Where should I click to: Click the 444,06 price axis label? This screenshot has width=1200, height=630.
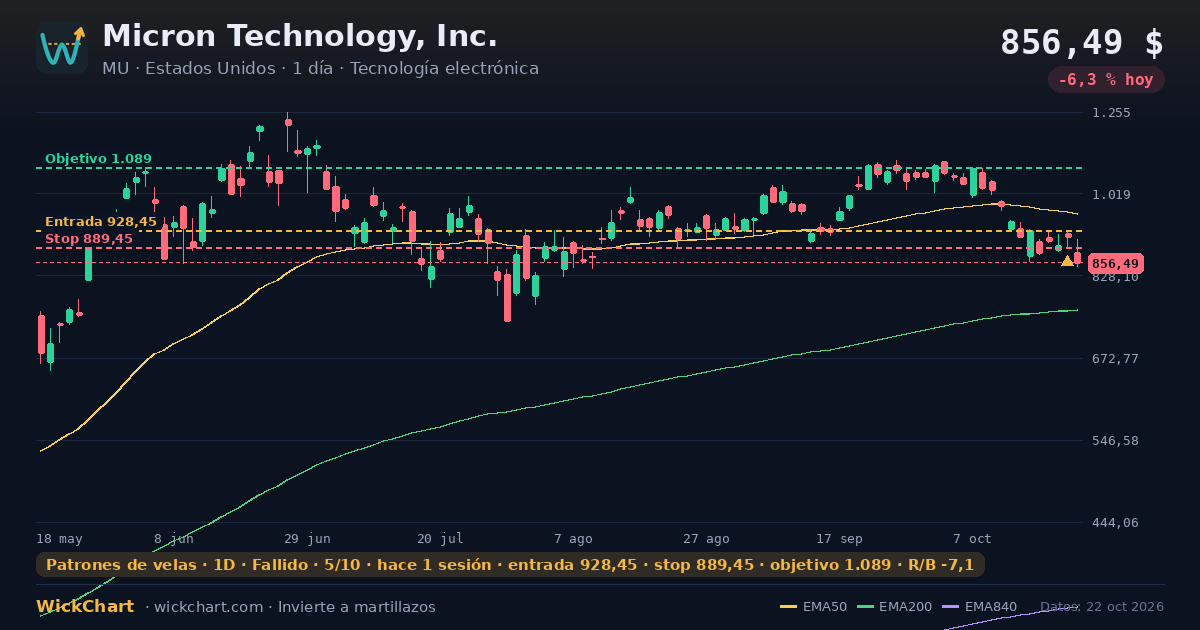[1115, 523]
